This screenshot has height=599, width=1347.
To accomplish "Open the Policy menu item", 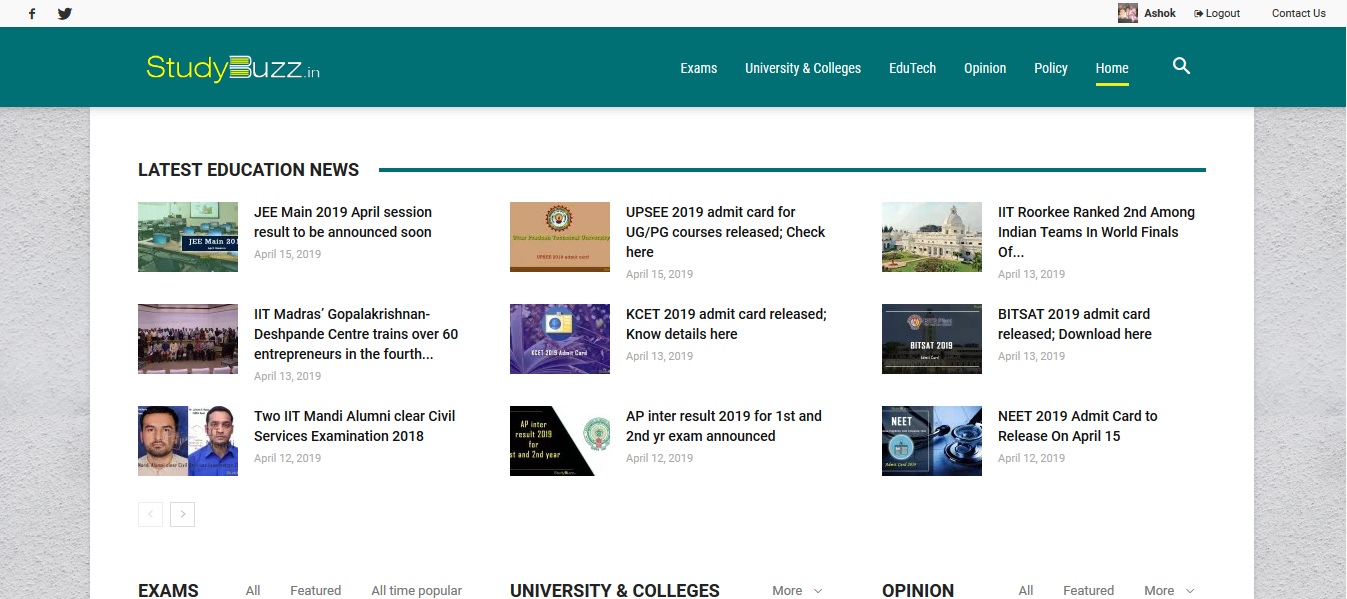I will (1051, 68).
